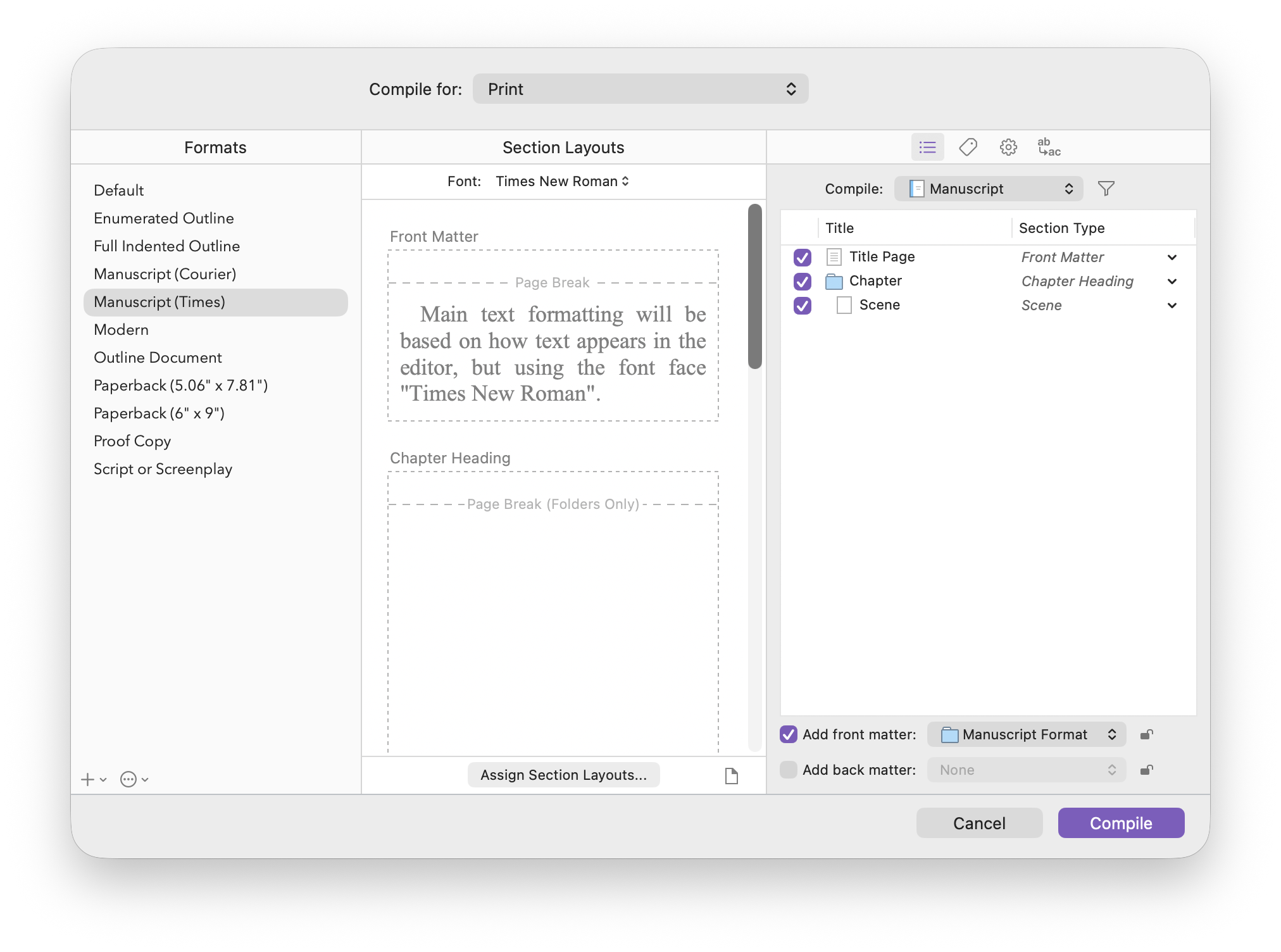This screenshot has height=952, width=1281.
Task: Click the front matter lock icon
Action: point(1146,734)
